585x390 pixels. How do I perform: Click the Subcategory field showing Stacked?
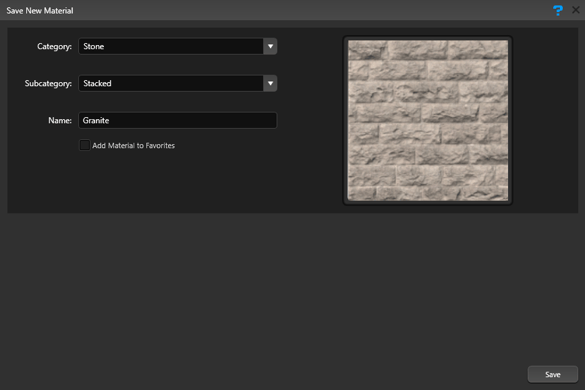click(178, 83)
